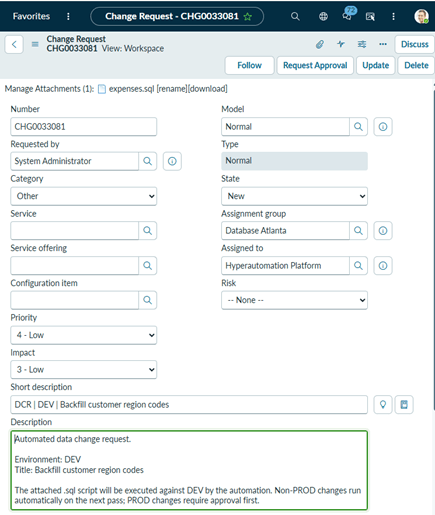Open the suggestion lightbulb beside Short description

(x=383, y=405)
